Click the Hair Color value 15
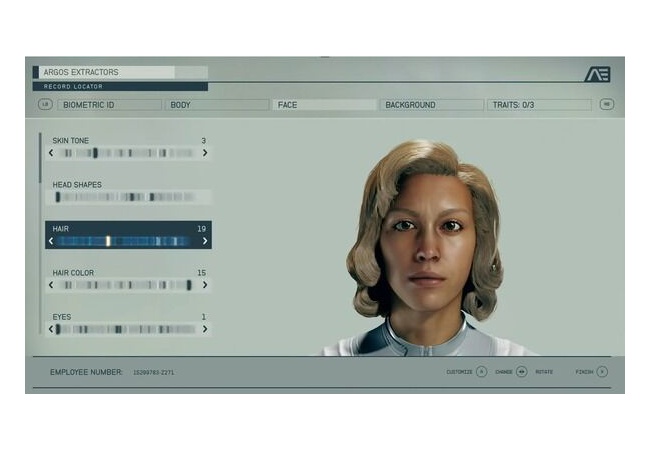This screenshot has width=650, height=450. 201,273
